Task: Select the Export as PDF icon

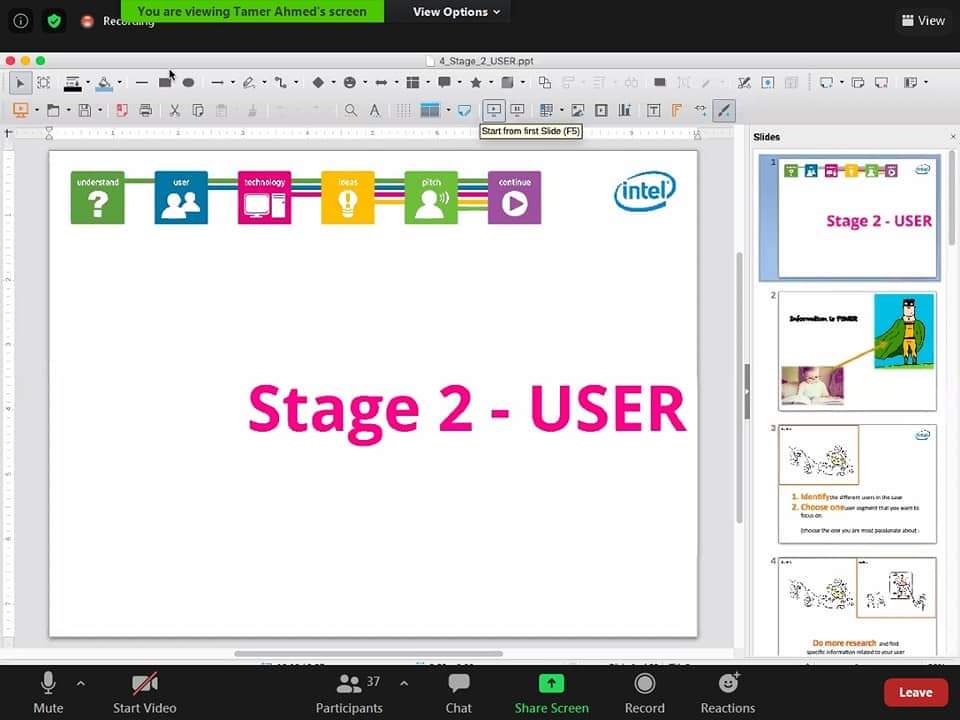Action: 122,110
